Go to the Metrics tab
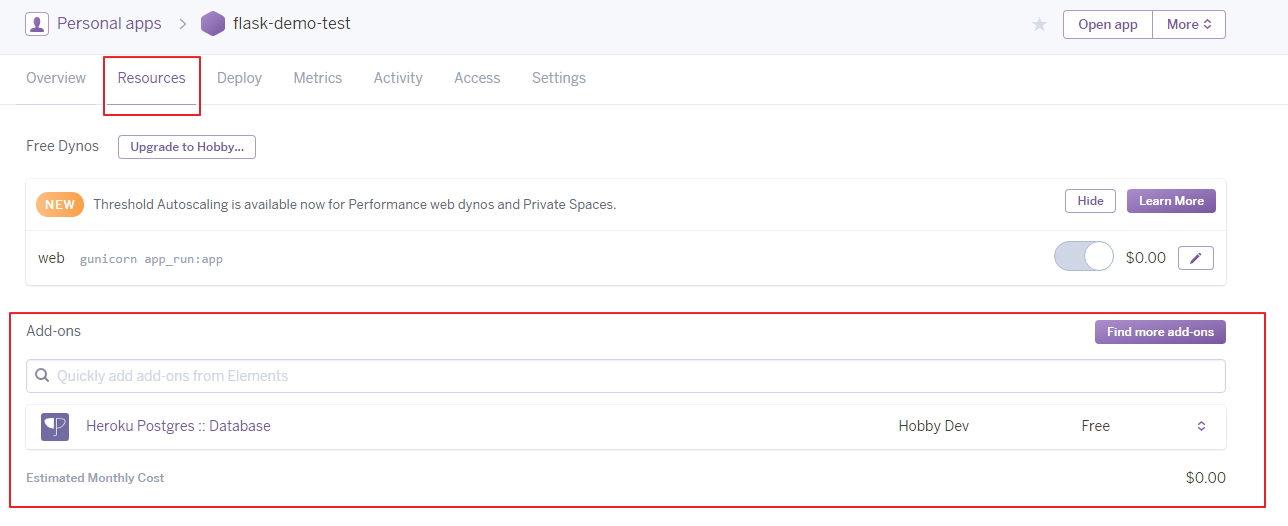The width and height of the screenshot is (1288, 526). pos(318,78)
